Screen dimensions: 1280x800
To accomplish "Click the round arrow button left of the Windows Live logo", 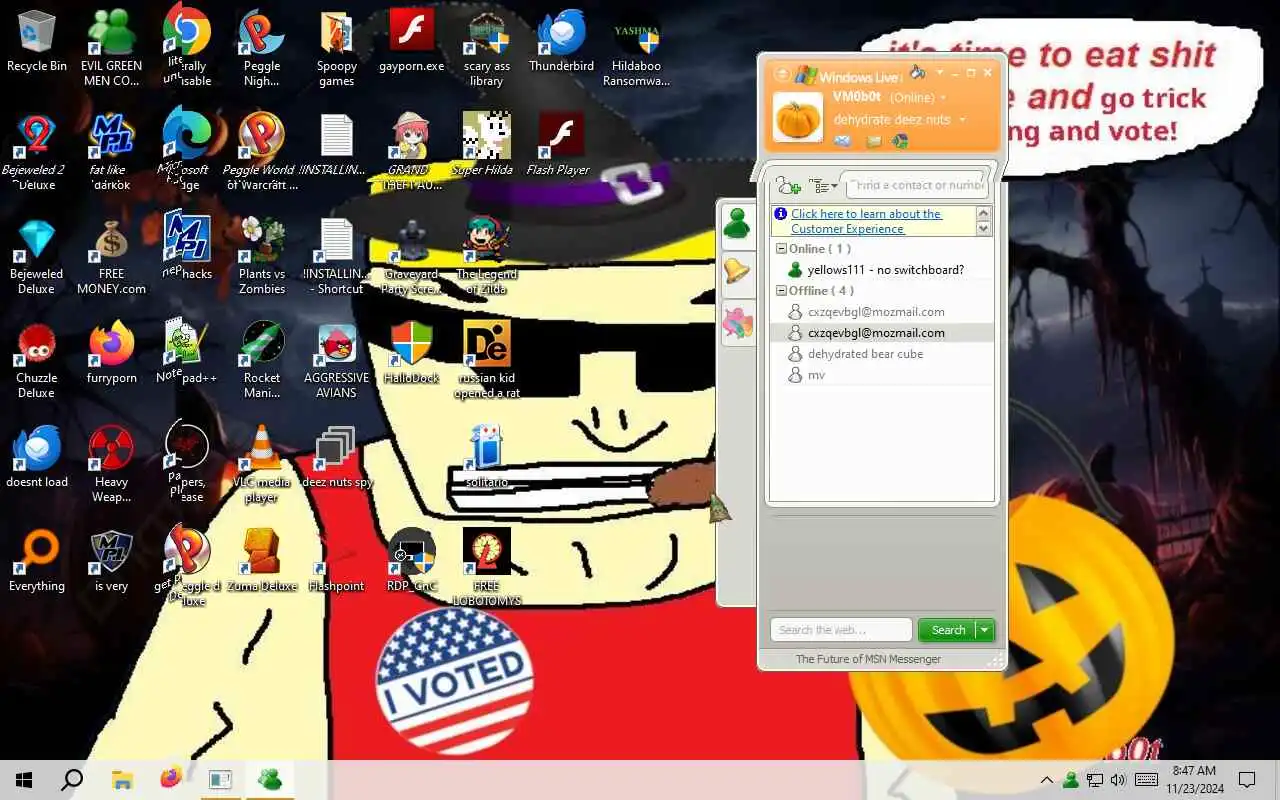I will (782, 75).
